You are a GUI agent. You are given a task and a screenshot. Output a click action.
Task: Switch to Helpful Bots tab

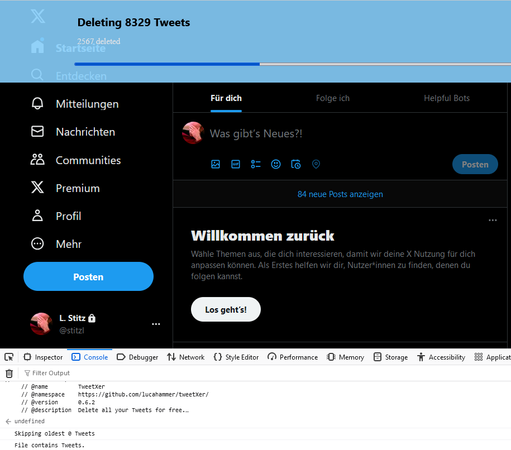tap(447, 98)
